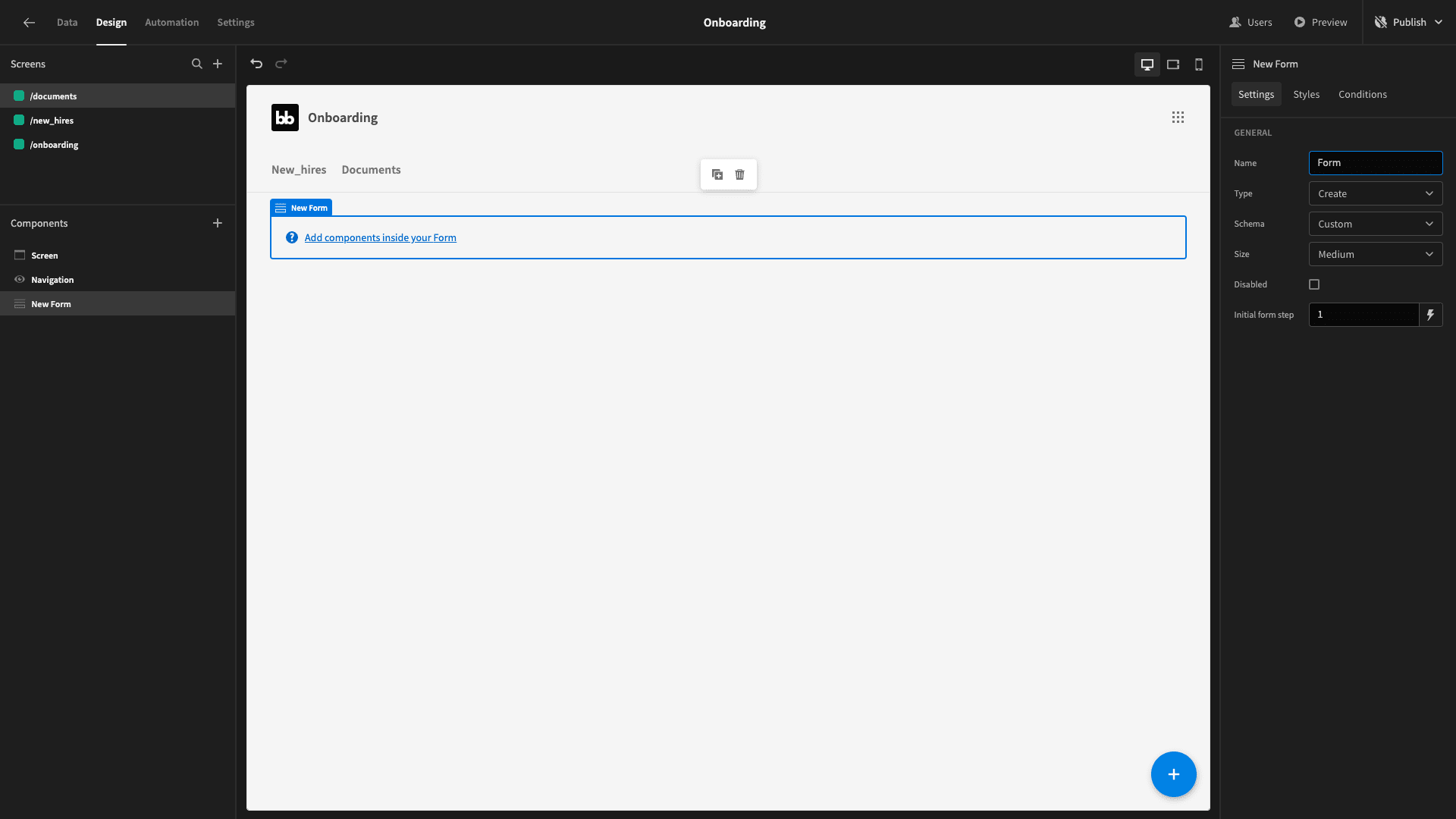The width and height of the screenshot is (1456, 819).
Task: Click the trash icon to delete form
Action: (x=740, y=174)
